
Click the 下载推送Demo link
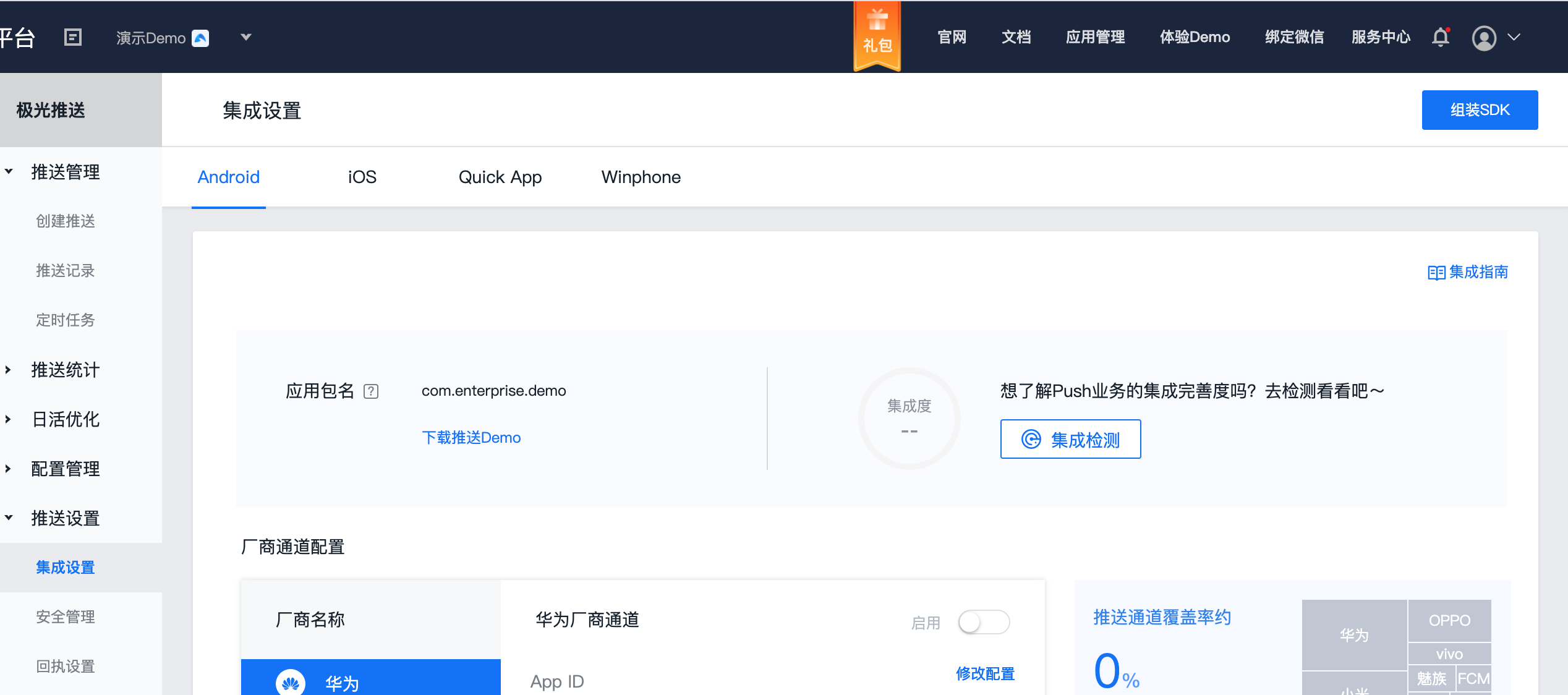471,438
